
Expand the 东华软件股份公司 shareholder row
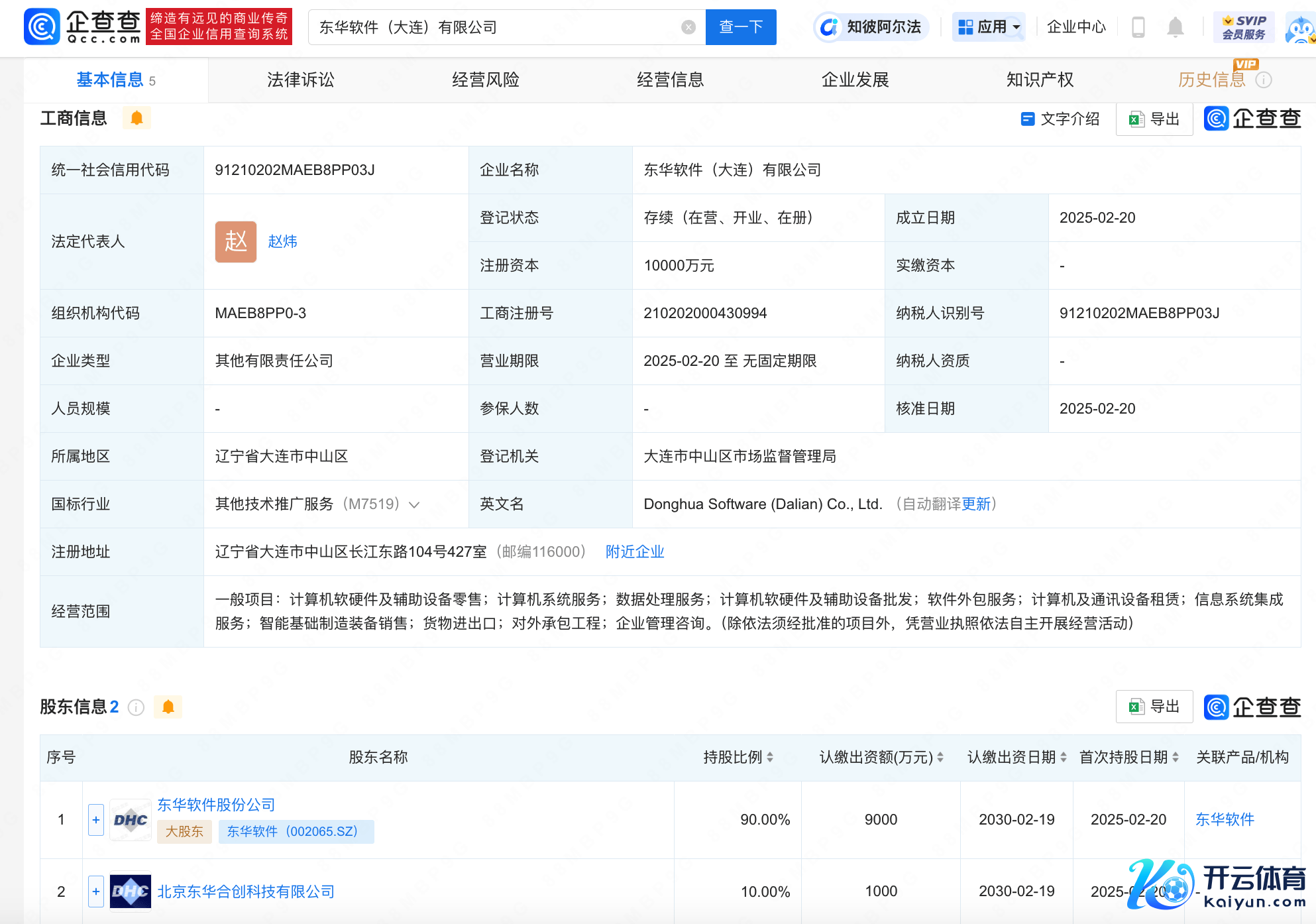click(96, 820)
